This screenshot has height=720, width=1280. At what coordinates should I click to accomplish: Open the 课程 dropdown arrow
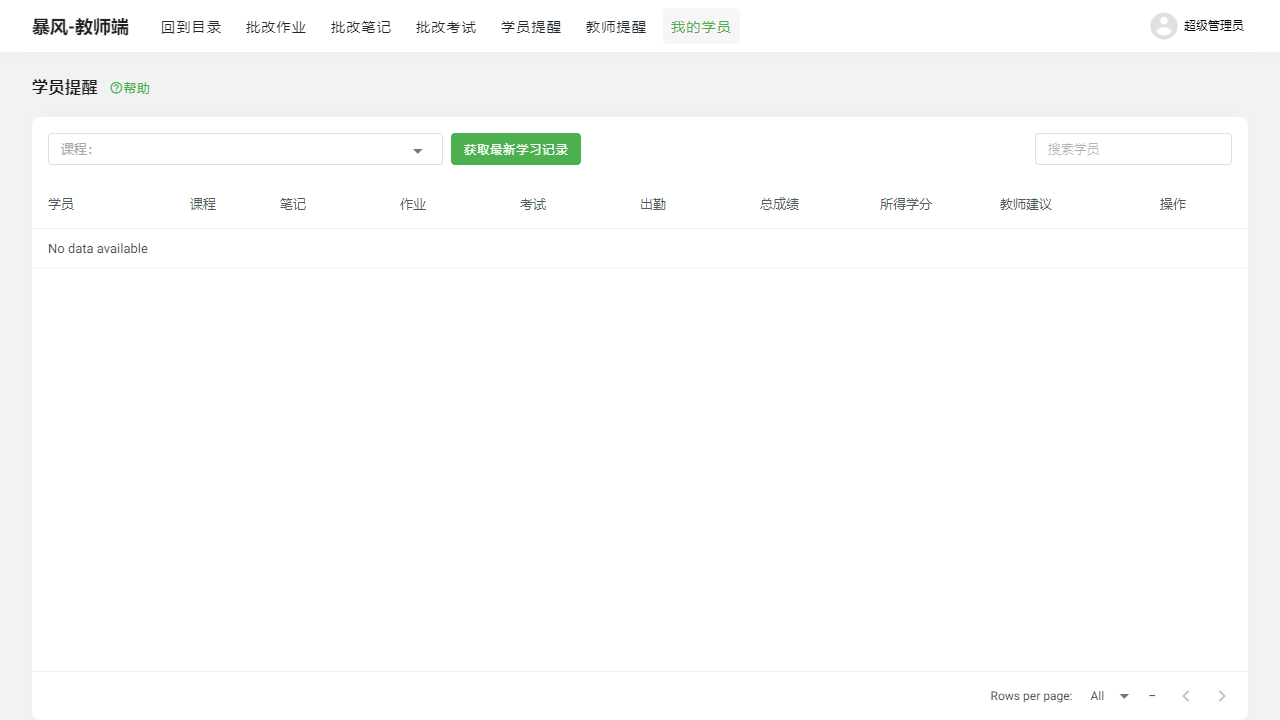[418, 149]
